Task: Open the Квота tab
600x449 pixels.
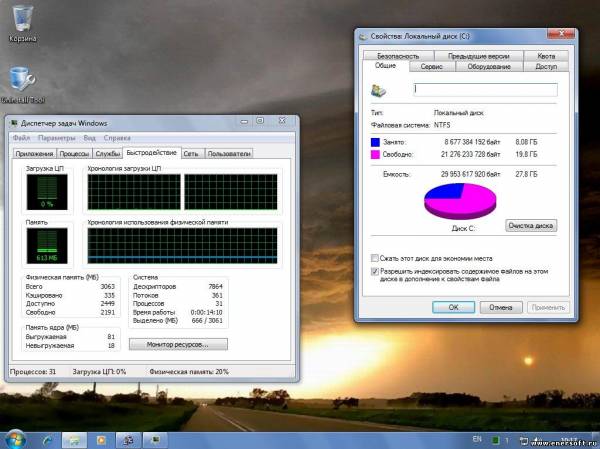Action: tap(546, 56)
